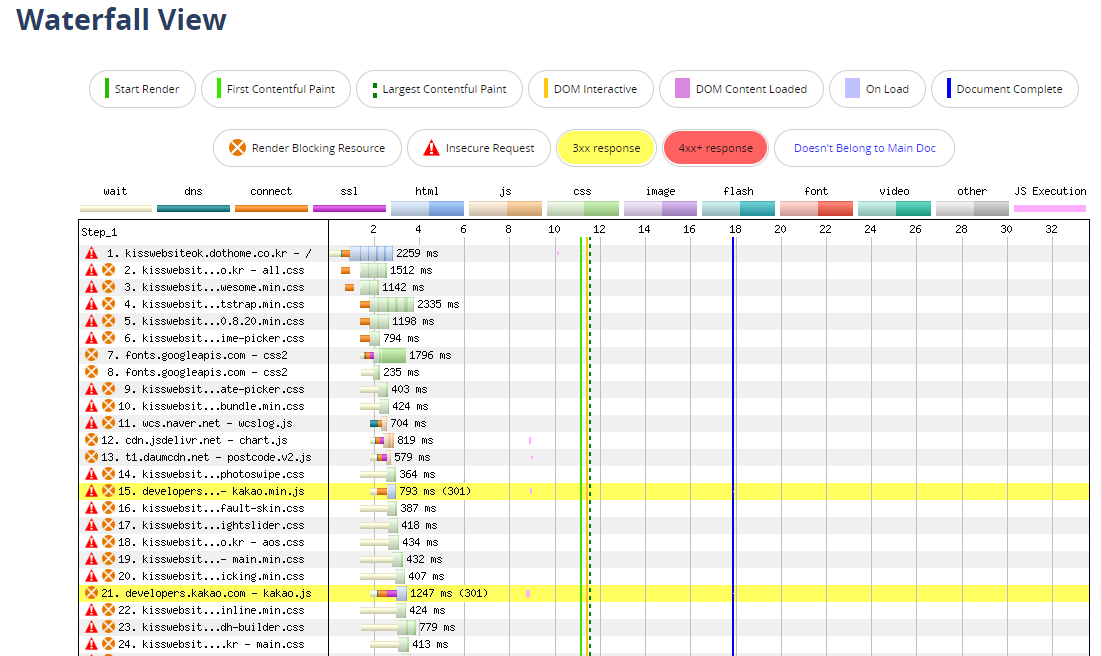Click the blue Document Complete line in waterfall
Screen dimensions: 1101x656
point(733,400)
